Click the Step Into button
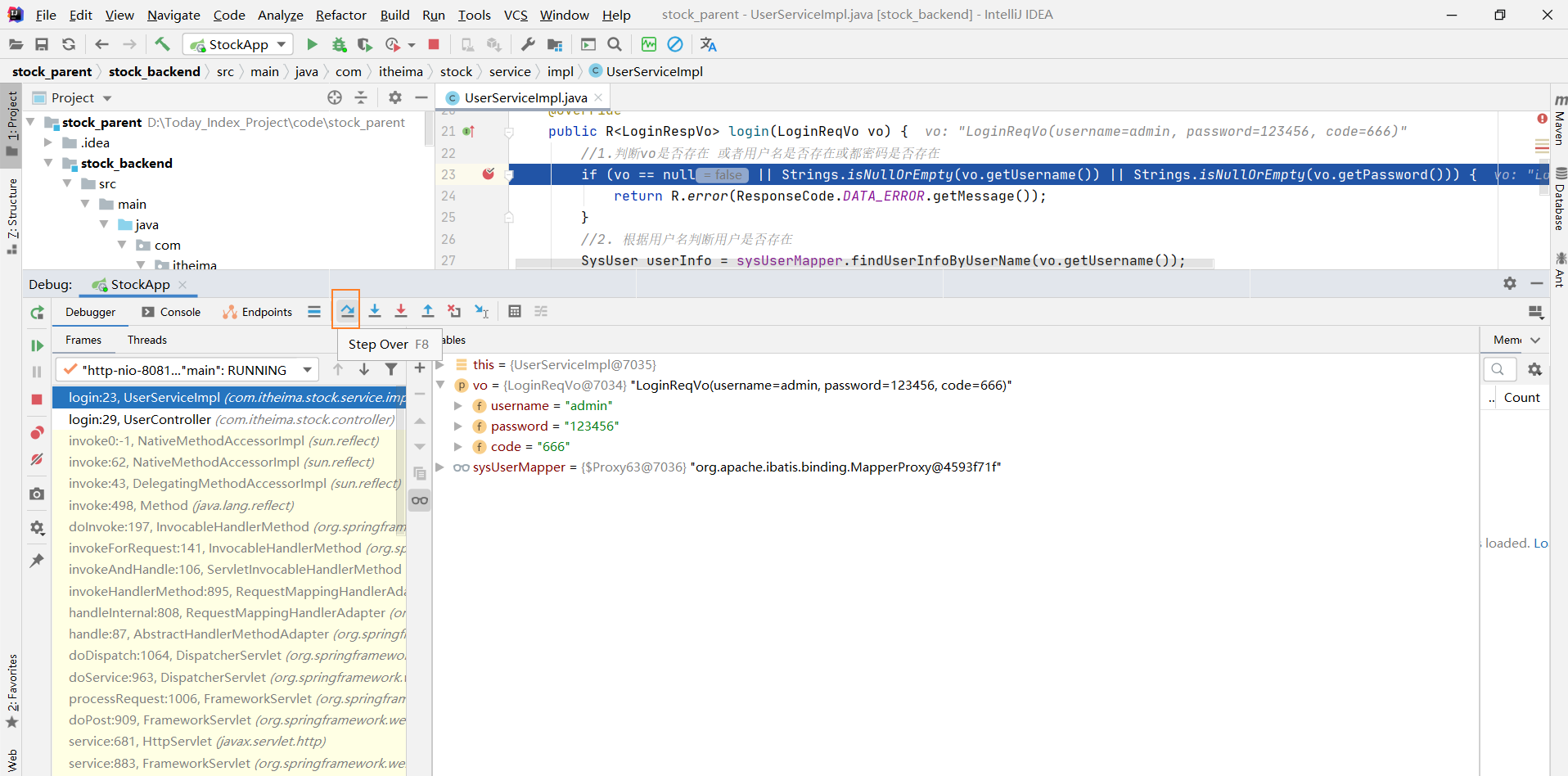Screen dimensions: 1568x776 coord(375,311)
